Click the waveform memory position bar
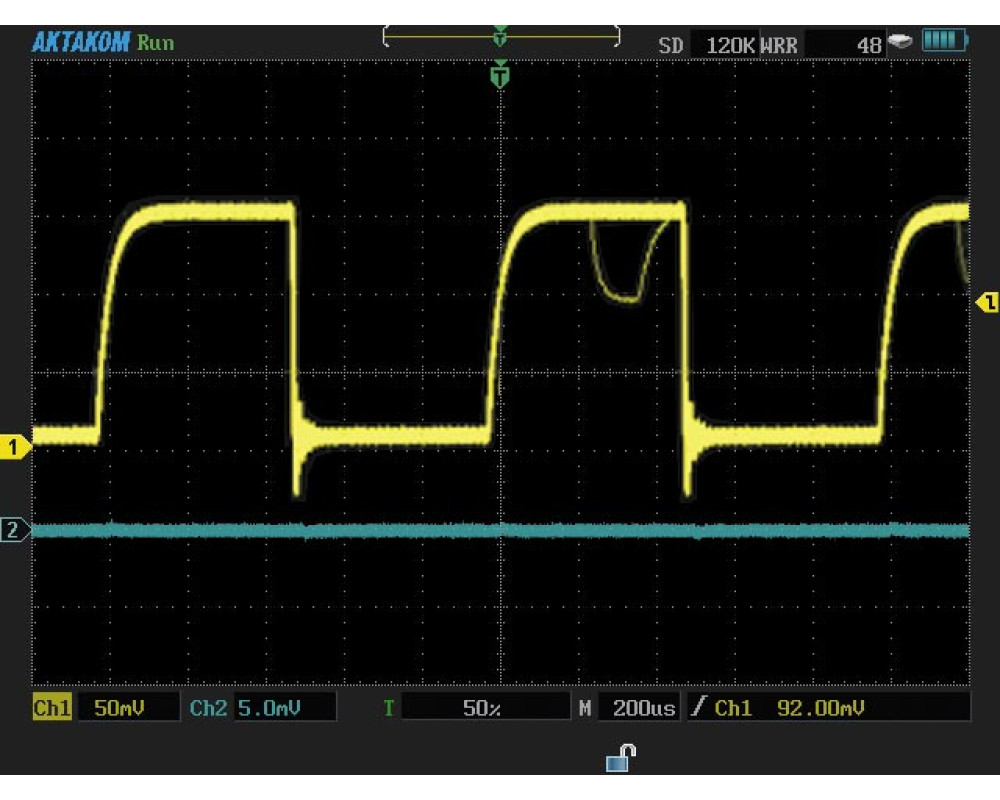The width and height of the screenshot is (1000, 800). pos(501,36)
